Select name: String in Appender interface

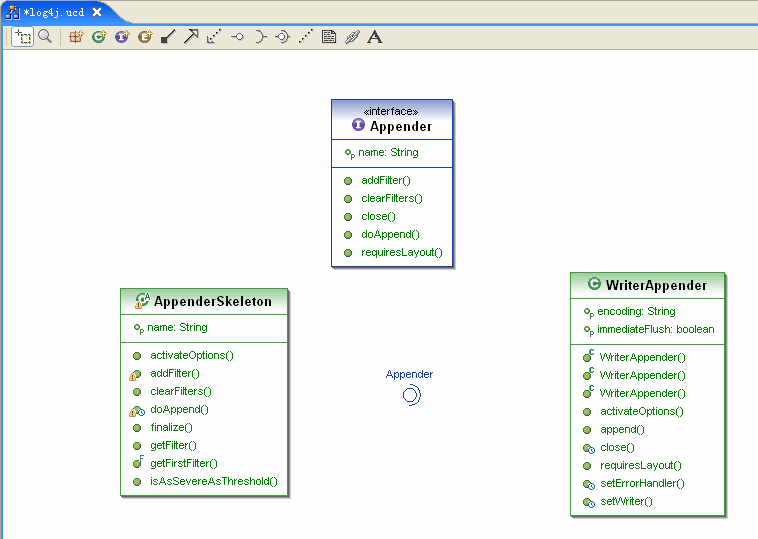click(388, 152)
